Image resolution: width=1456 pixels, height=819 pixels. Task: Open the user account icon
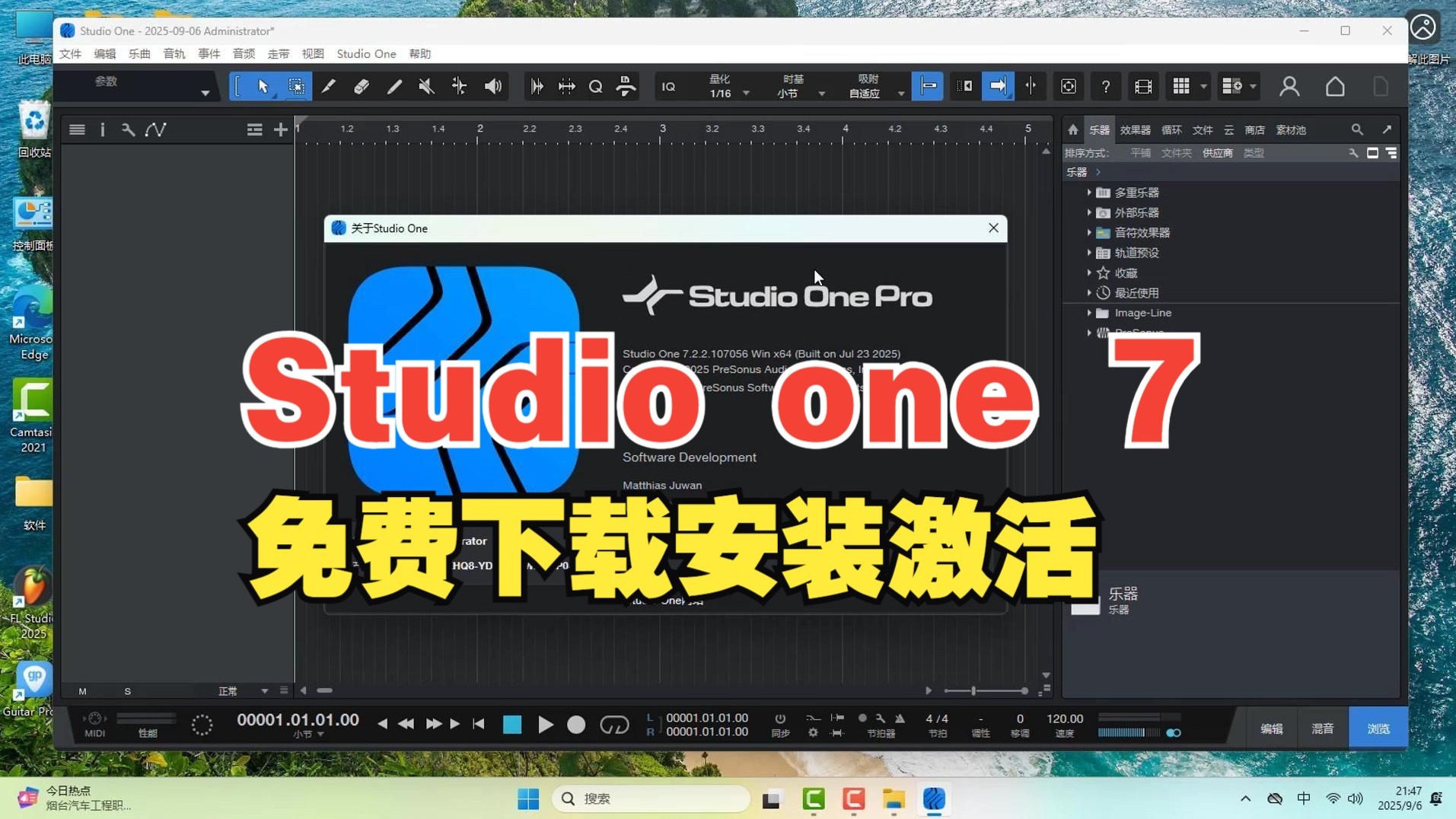(x=1289, y=87)
